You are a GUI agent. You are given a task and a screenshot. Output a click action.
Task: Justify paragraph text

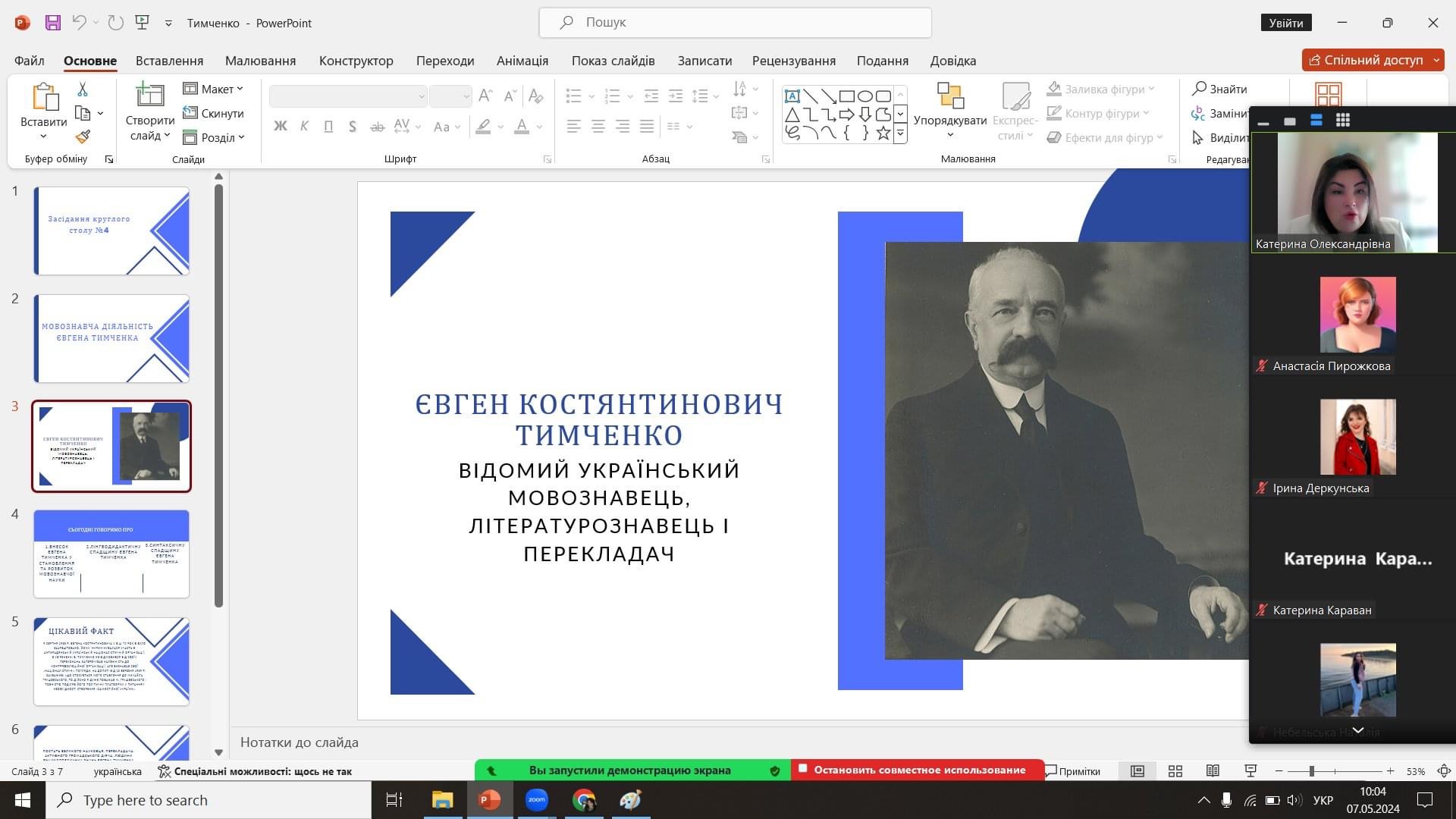pos(647,127)
